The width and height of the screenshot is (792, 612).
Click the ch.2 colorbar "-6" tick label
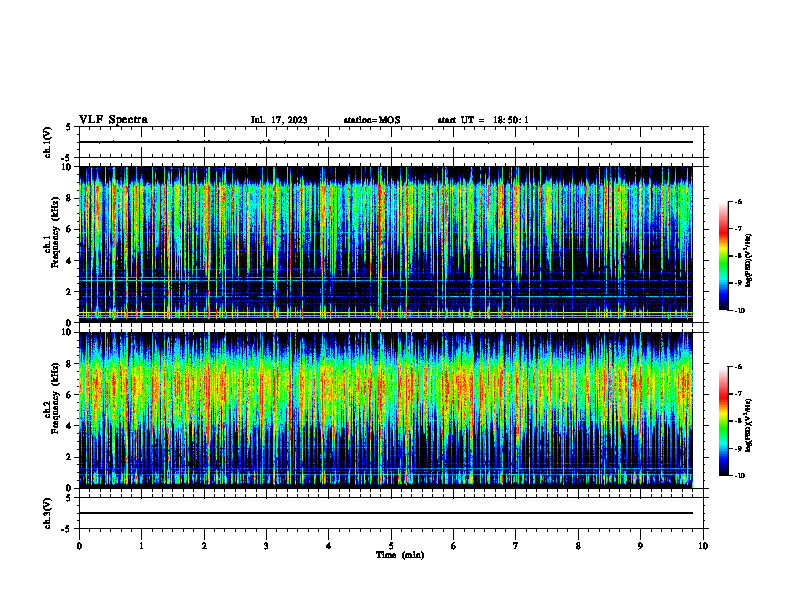[x=738, y=367]
